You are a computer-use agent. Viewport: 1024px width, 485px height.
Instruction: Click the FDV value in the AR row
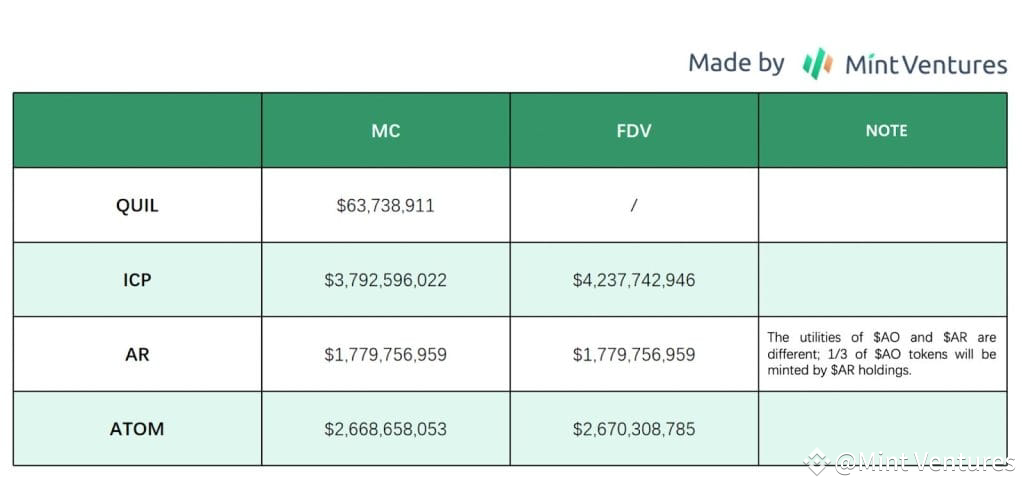point(634,354)
